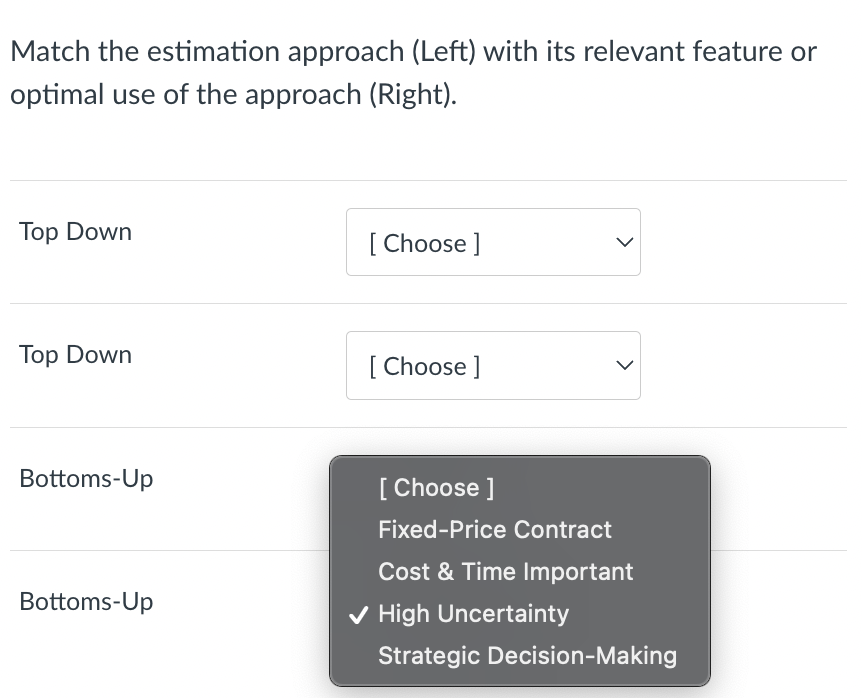Select Fixed-Price Contract from the open menu

(x=494, y=529)
